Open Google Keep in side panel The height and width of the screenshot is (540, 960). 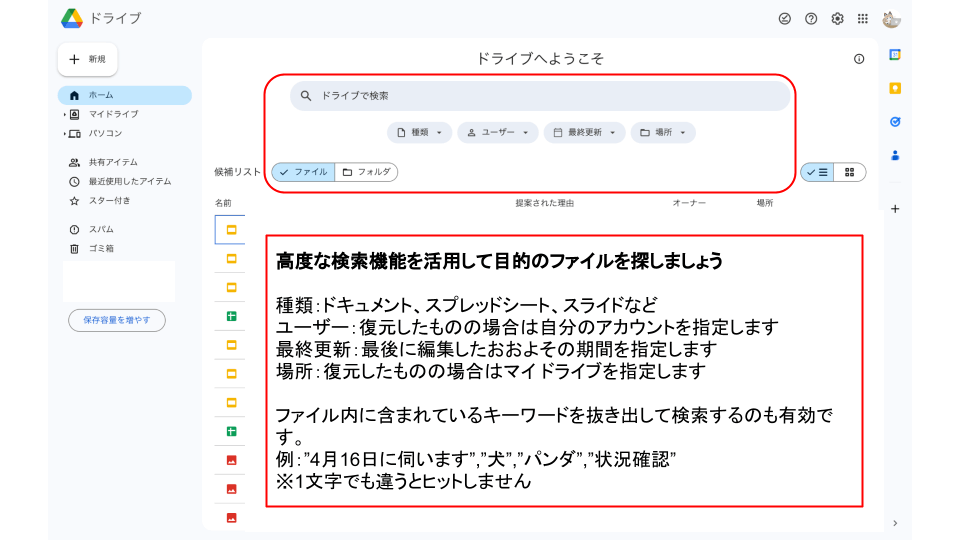[895, 88]
